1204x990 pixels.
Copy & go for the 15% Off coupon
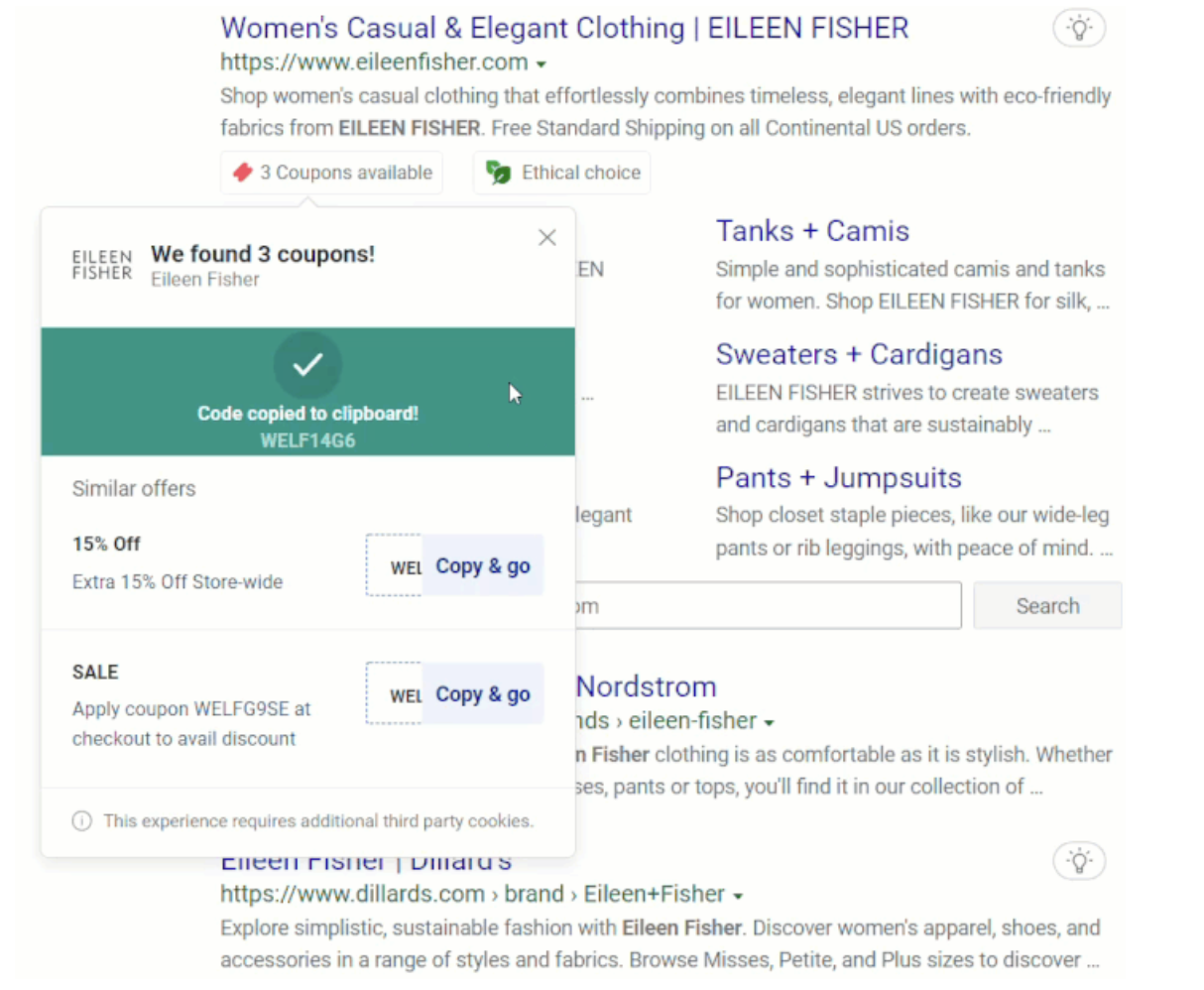click(x=483, y=566)
